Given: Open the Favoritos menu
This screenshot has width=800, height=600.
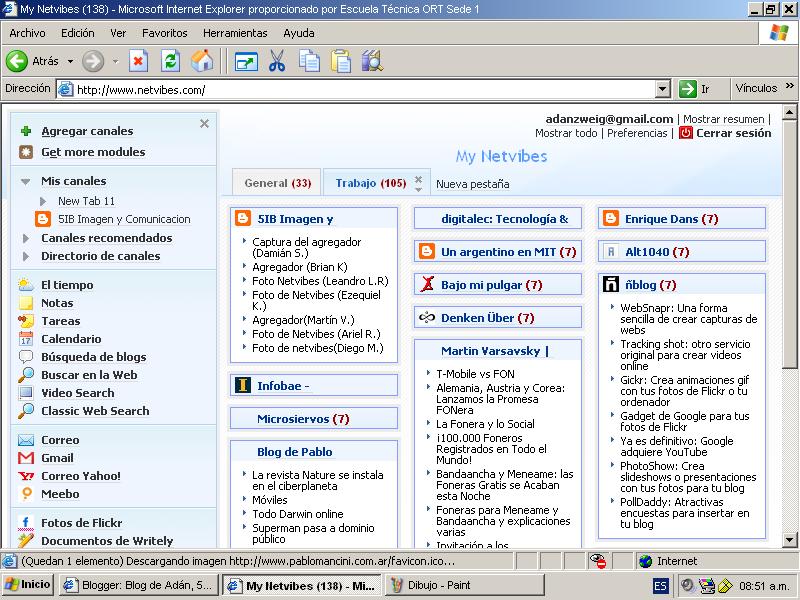Looking at the screenshot, I should [164, 33].
